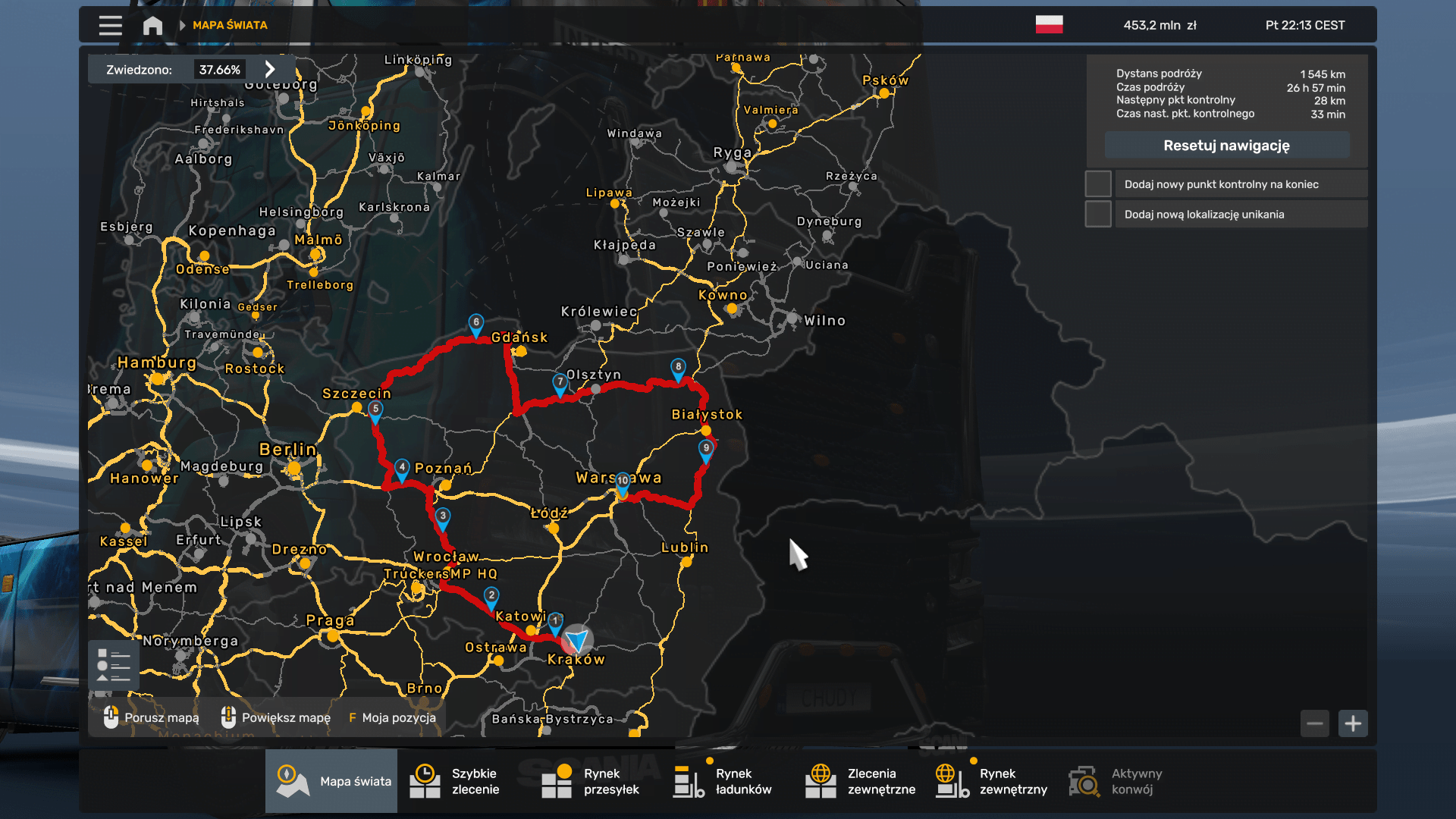This screenshot has height=819, width=1456.
Task: Open the map legend panel icon
Action: point(114,665)
